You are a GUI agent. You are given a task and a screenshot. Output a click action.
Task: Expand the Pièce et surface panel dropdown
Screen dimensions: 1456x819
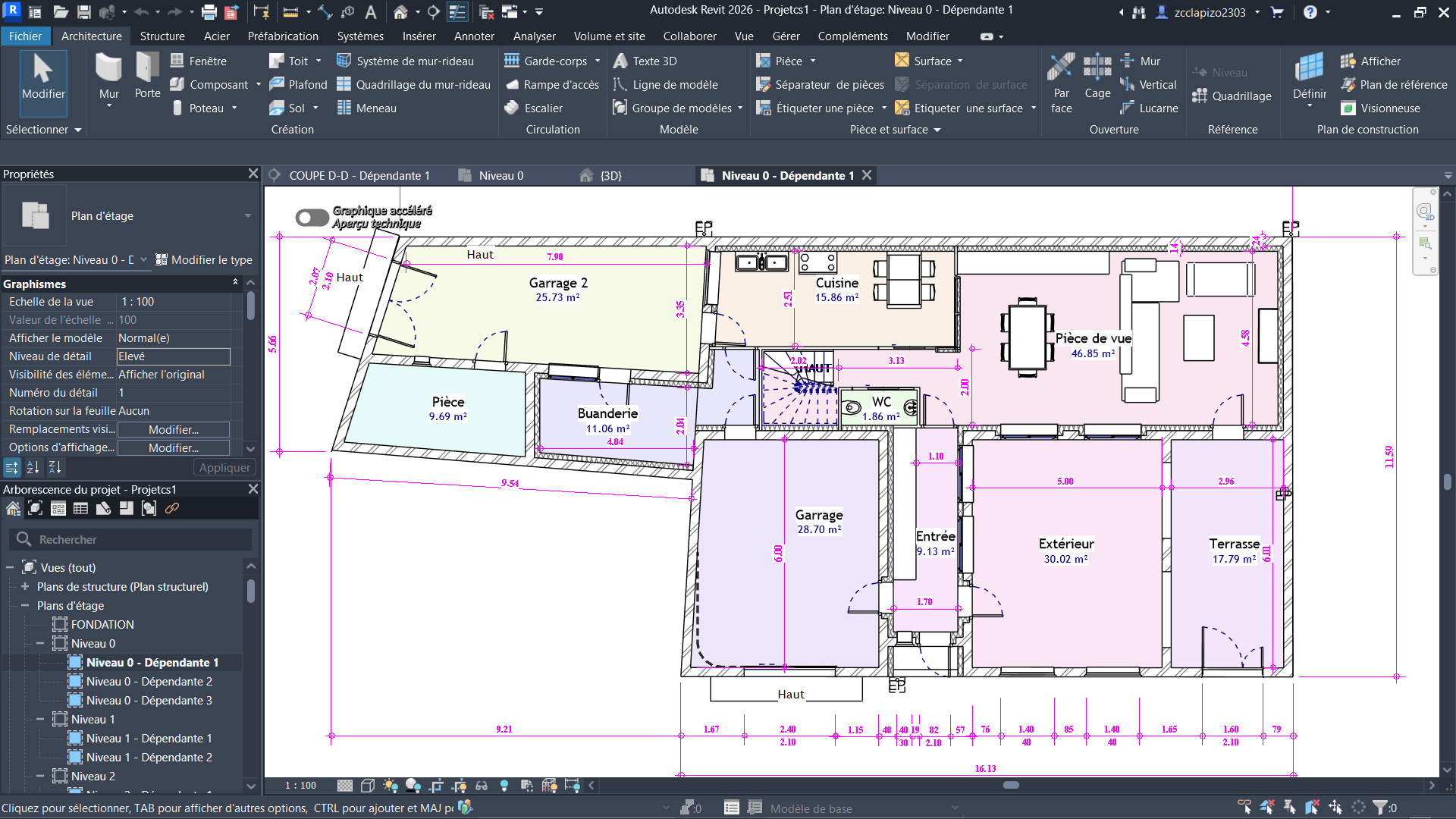point(937,130)
